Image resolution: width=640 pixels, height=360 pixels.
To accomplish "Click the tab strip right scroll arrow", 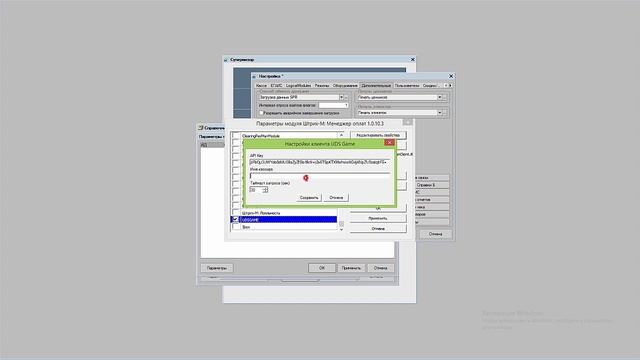I will tap(450, 86).
